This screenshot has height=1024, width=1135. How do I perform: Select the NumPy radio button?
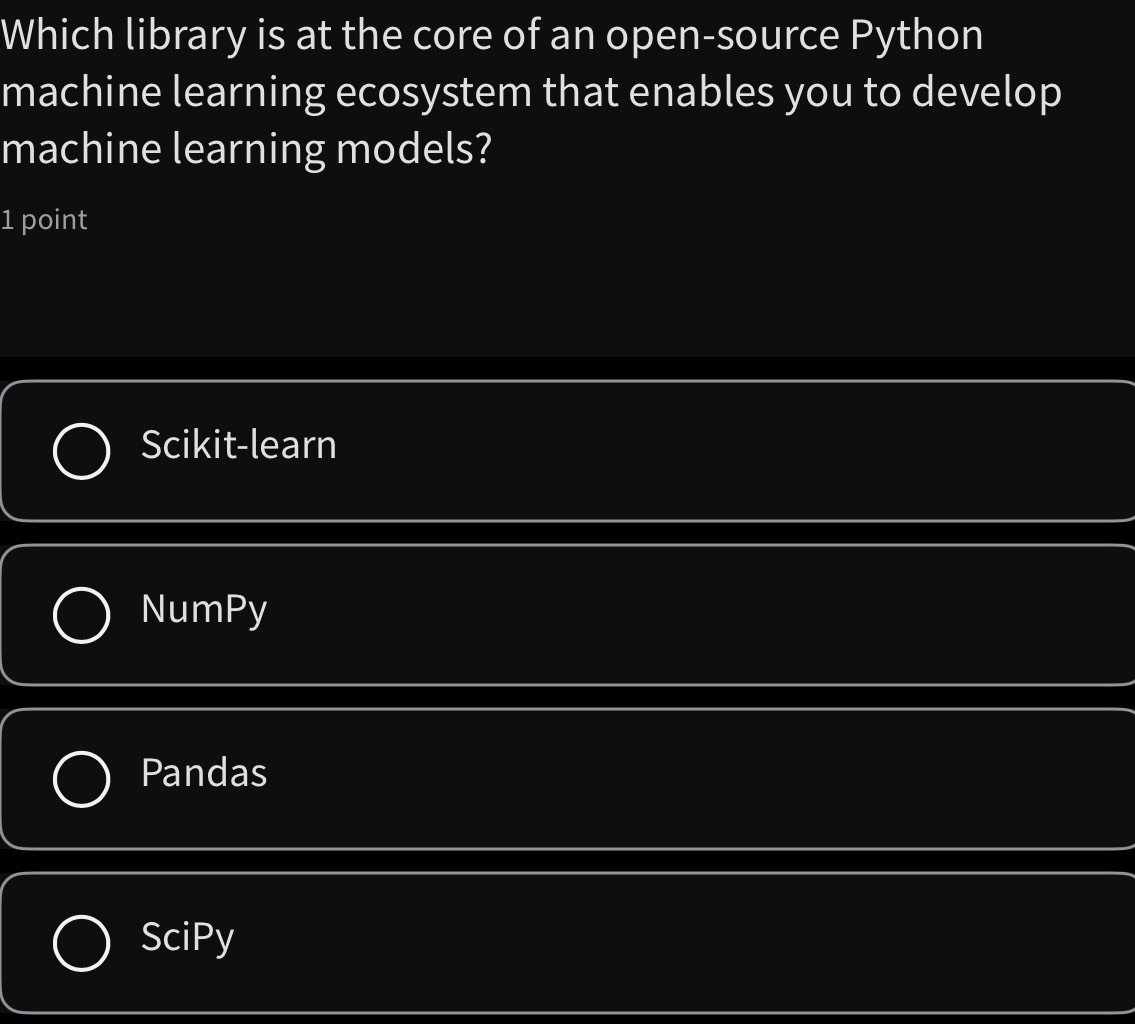82,614
